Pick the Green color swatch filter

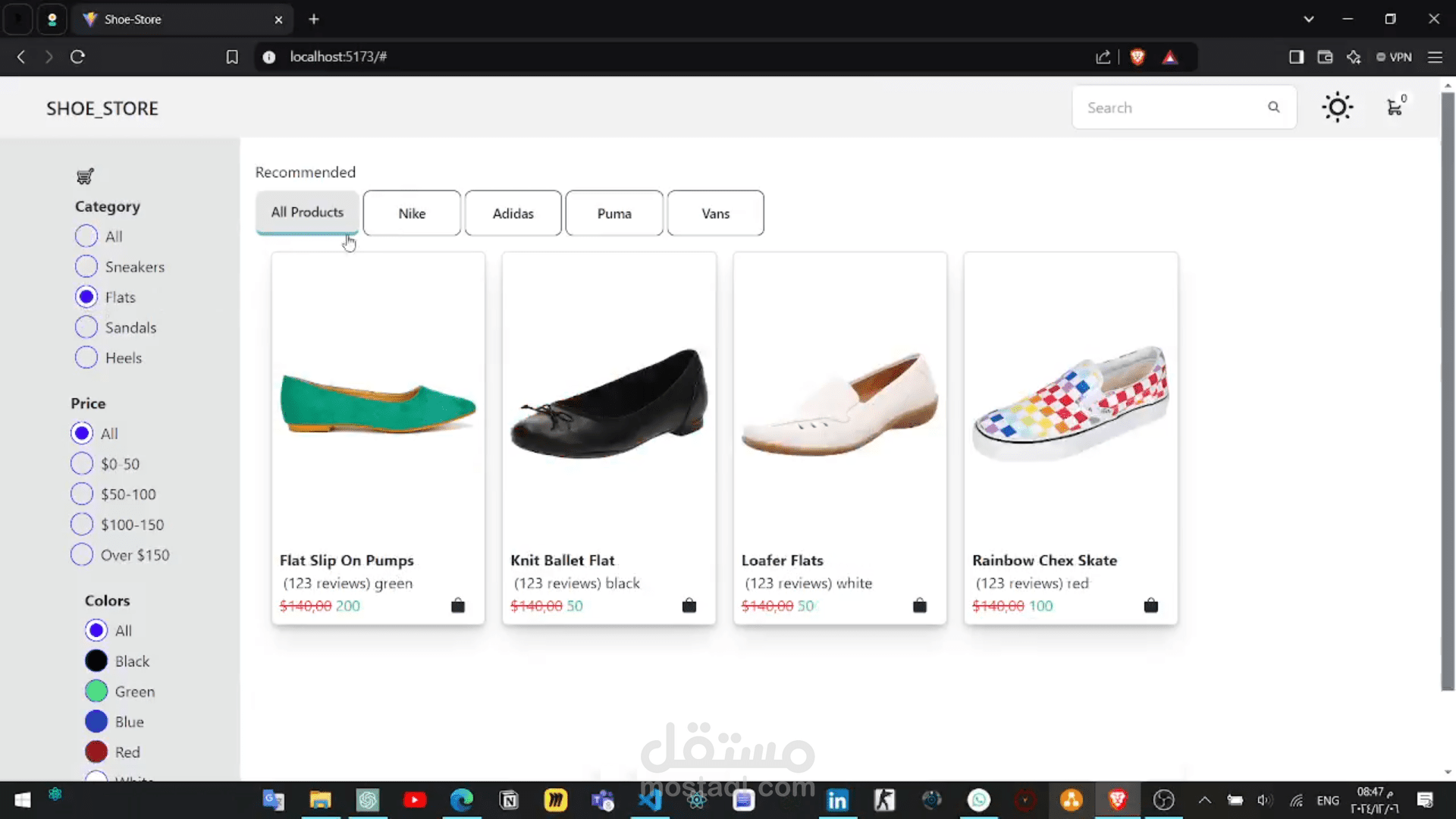coord(96,691)
